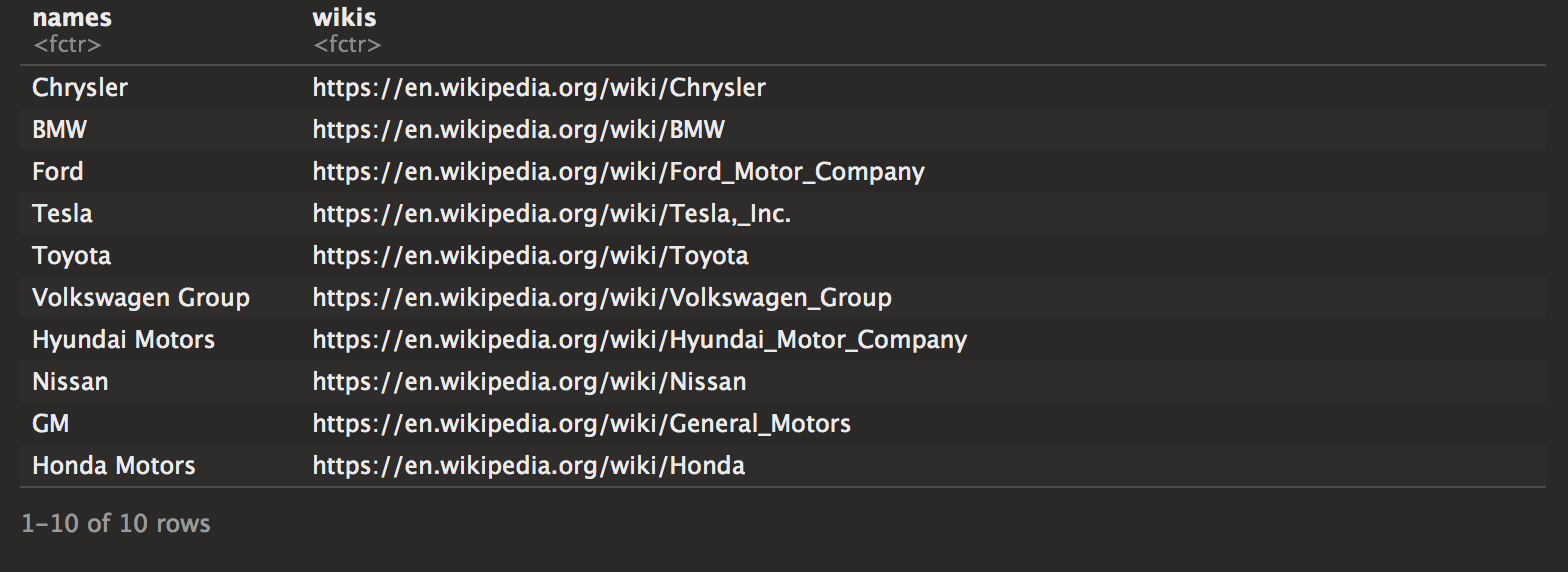Viewport: 1568px width, 572px height.
Task: Click the Toyota name cell
Action: click(71, 256)
